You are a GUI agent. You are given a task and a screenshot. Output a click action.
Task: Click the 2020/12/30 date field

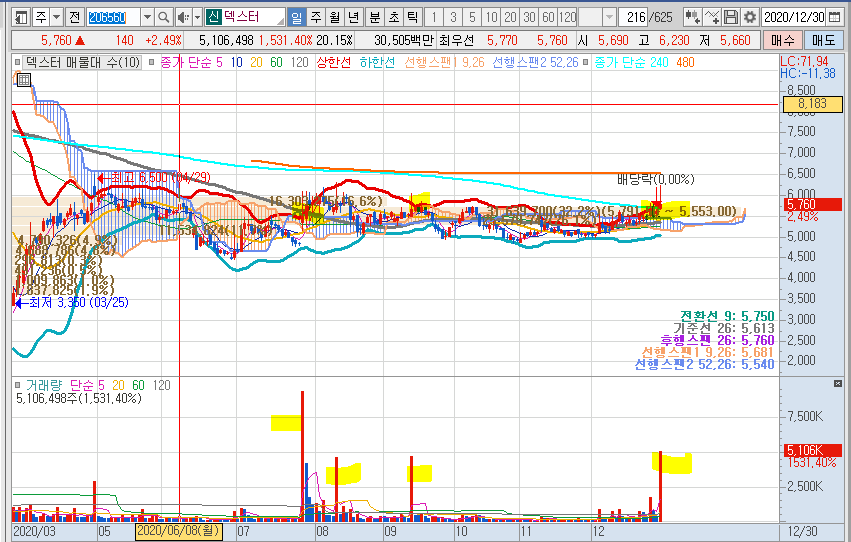click(x=795, y=17)
